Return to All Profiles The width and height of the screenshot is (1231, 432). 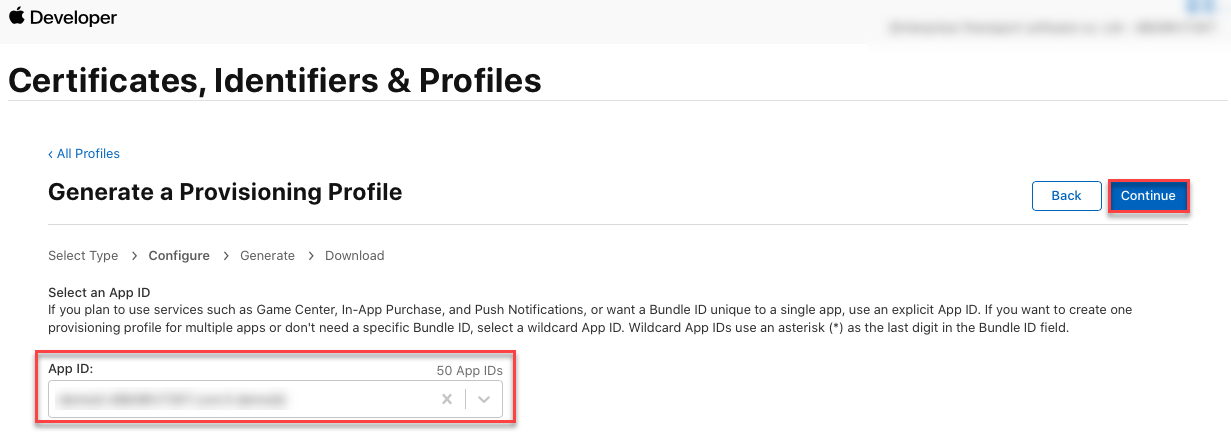coord(88,154)
